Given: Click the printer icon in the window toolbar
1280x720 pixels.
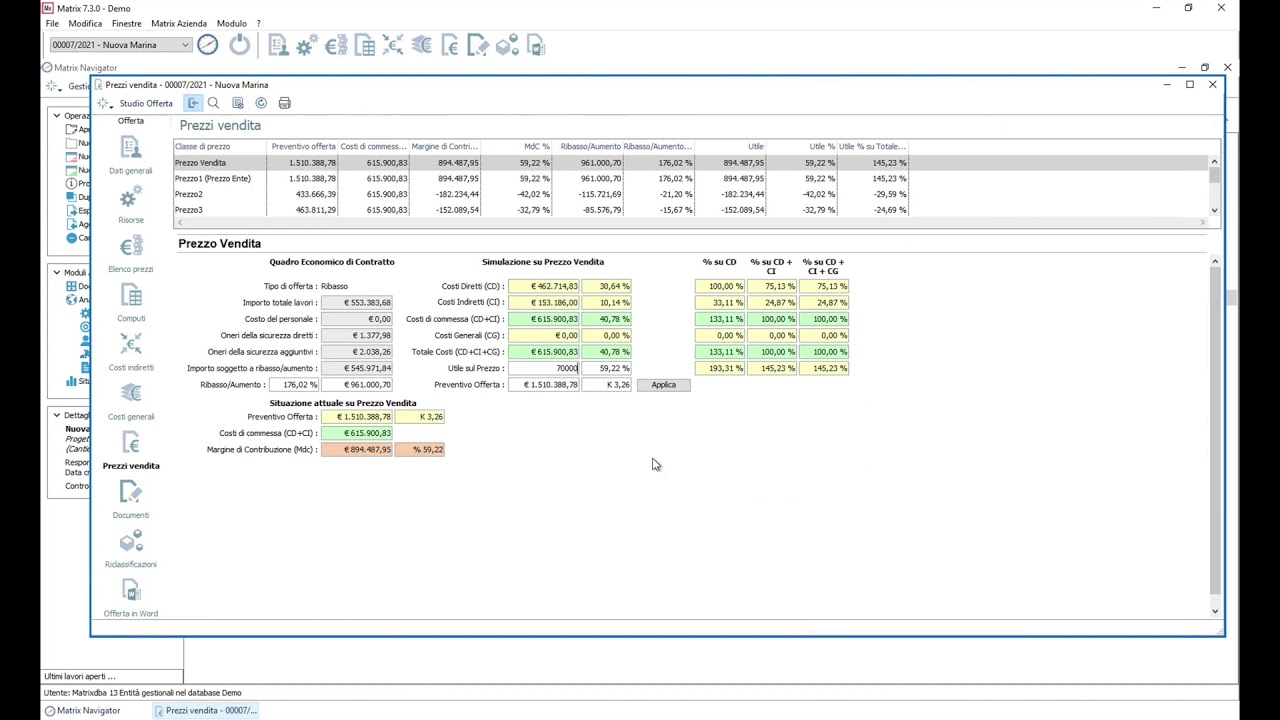Looking at the screenshot, I should tap(285, 103).
